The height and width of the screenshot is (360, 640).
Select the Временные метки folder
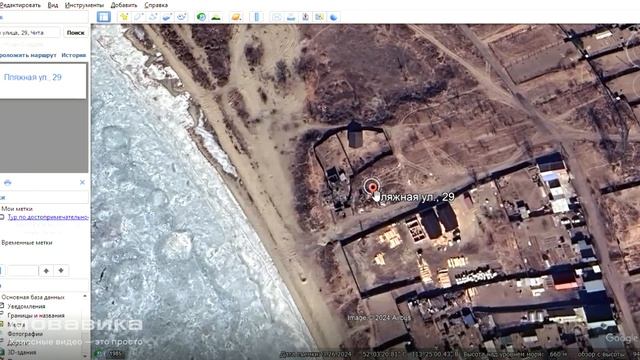point(27,242)
